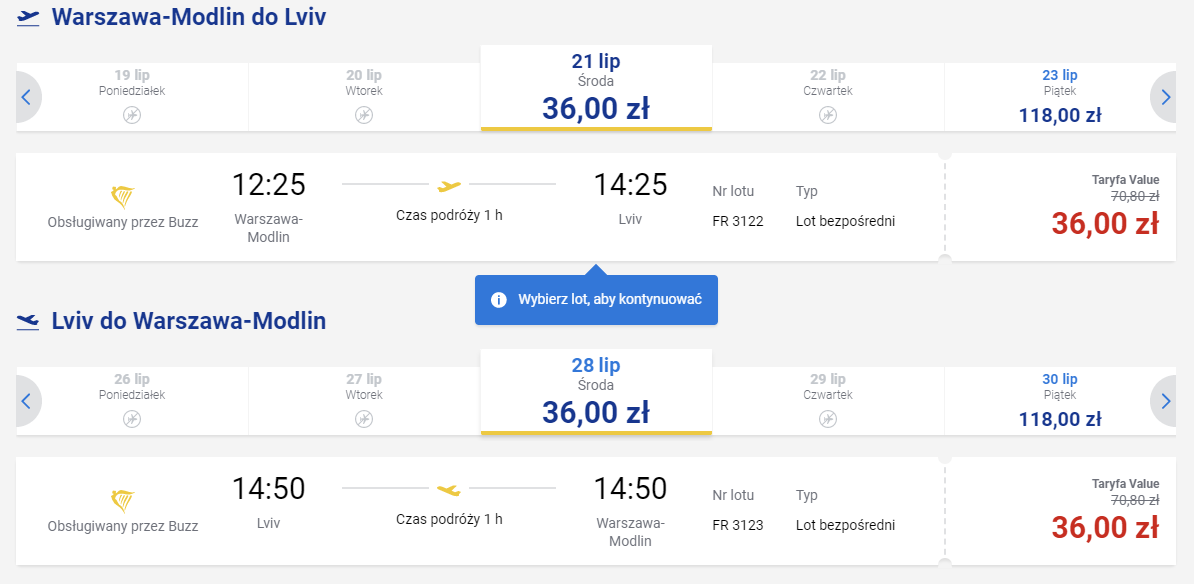1194x584 pixels.
Task: Select the 29 lip Czwartek date cell
Action: point(828,401)
